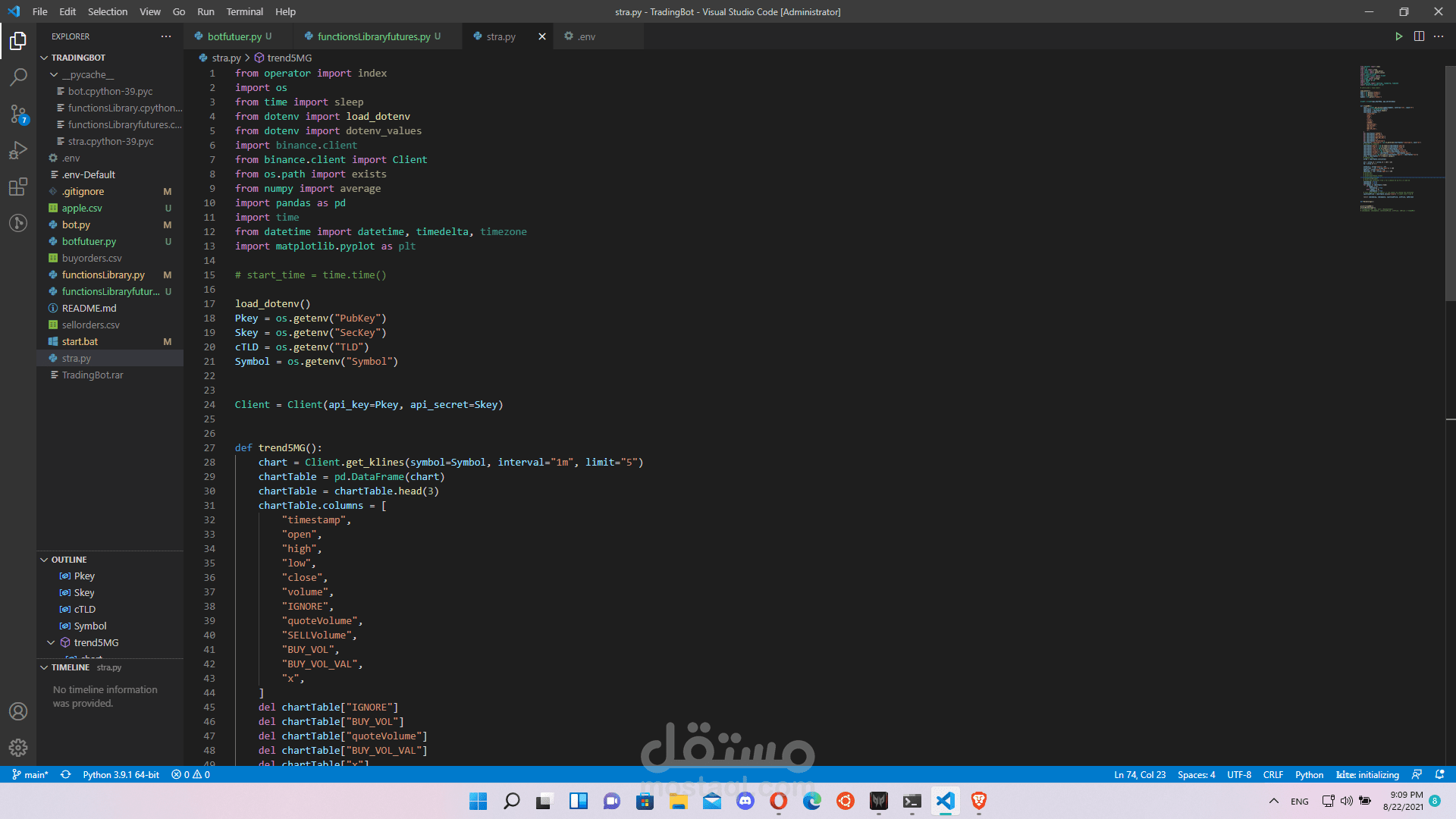Open taskbar Search icon
Screen dimensions: 1456x819
coord(511,801)
